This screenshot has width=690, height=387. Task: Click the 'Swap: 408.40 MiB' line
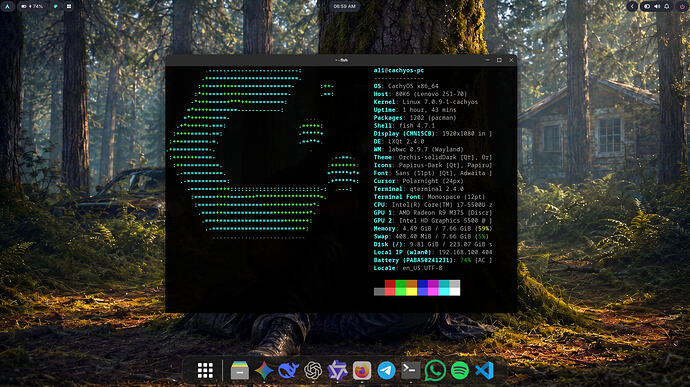[431, 237]
